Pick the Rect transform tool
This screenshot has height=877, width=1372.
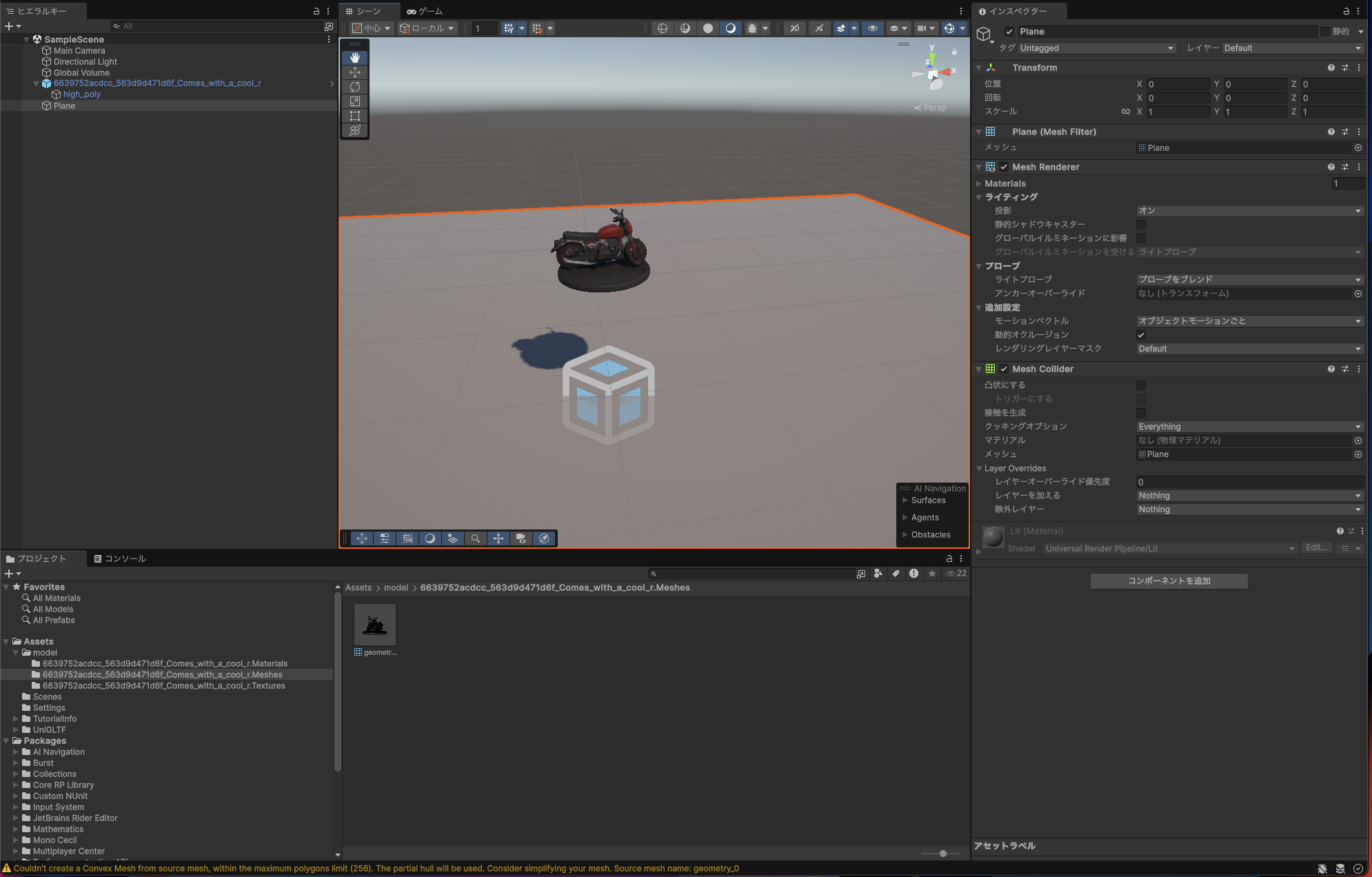[355, 116]
